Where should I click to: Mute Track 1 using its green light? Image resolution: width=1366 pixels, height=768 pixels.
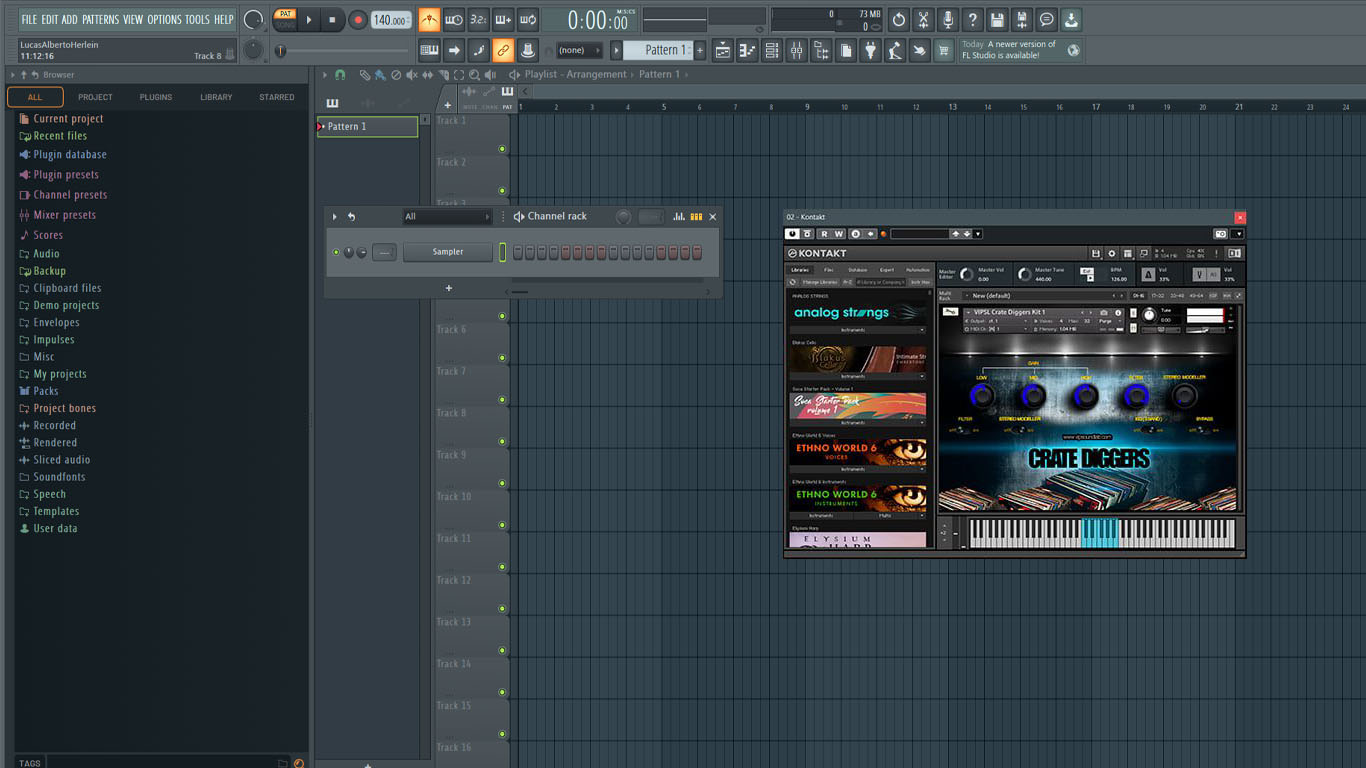pyautogui.click(x=502, y=149)
